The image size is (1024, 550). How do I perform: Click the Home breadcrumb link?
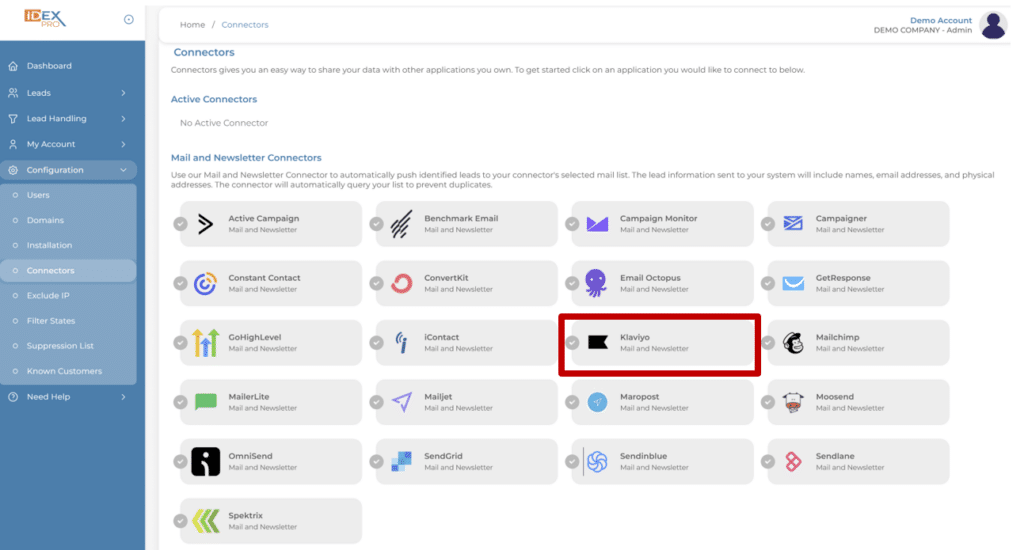coord(193,25)
